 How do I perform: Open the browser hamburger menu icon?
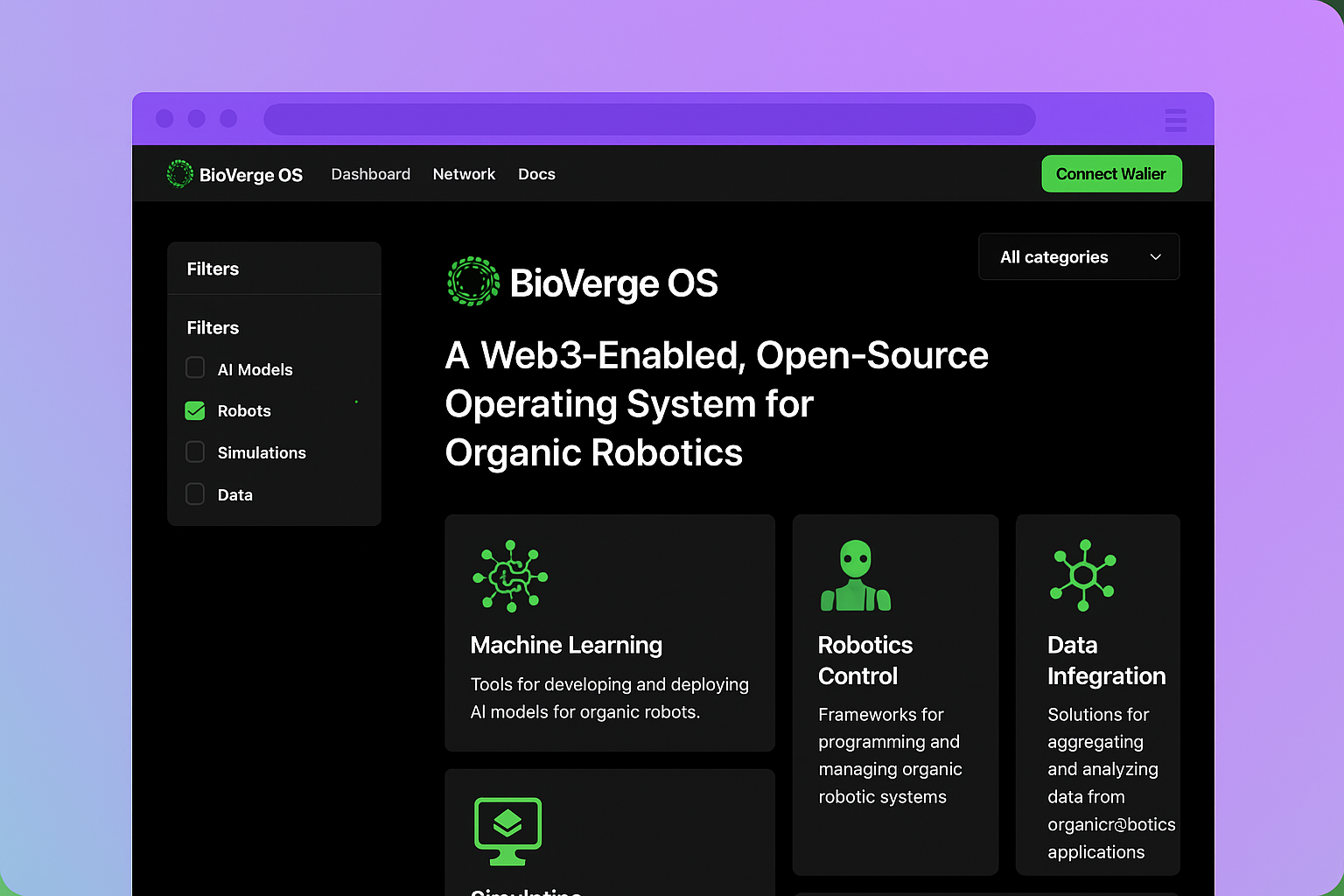(1176, 120)
